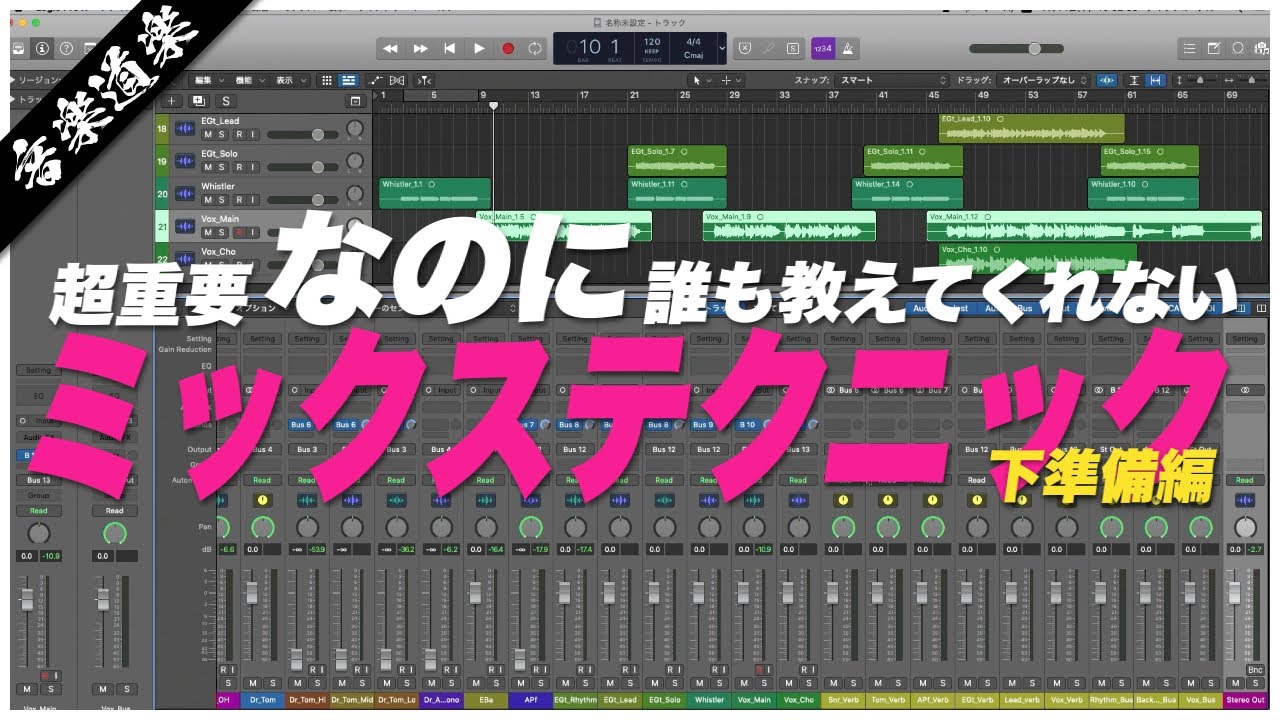Open the 編集 menu

click(x=207, y=80)
